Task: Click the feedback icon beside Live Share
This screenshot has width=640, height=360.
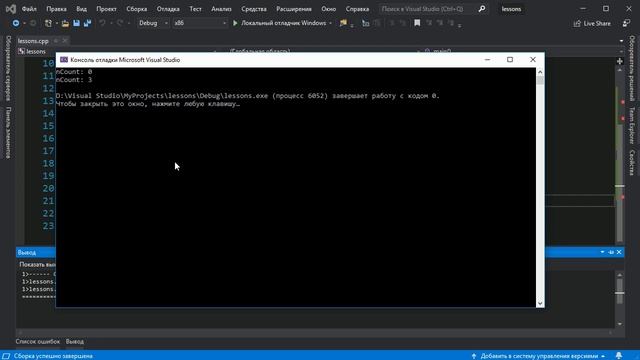Action: [x=627, y=23]
